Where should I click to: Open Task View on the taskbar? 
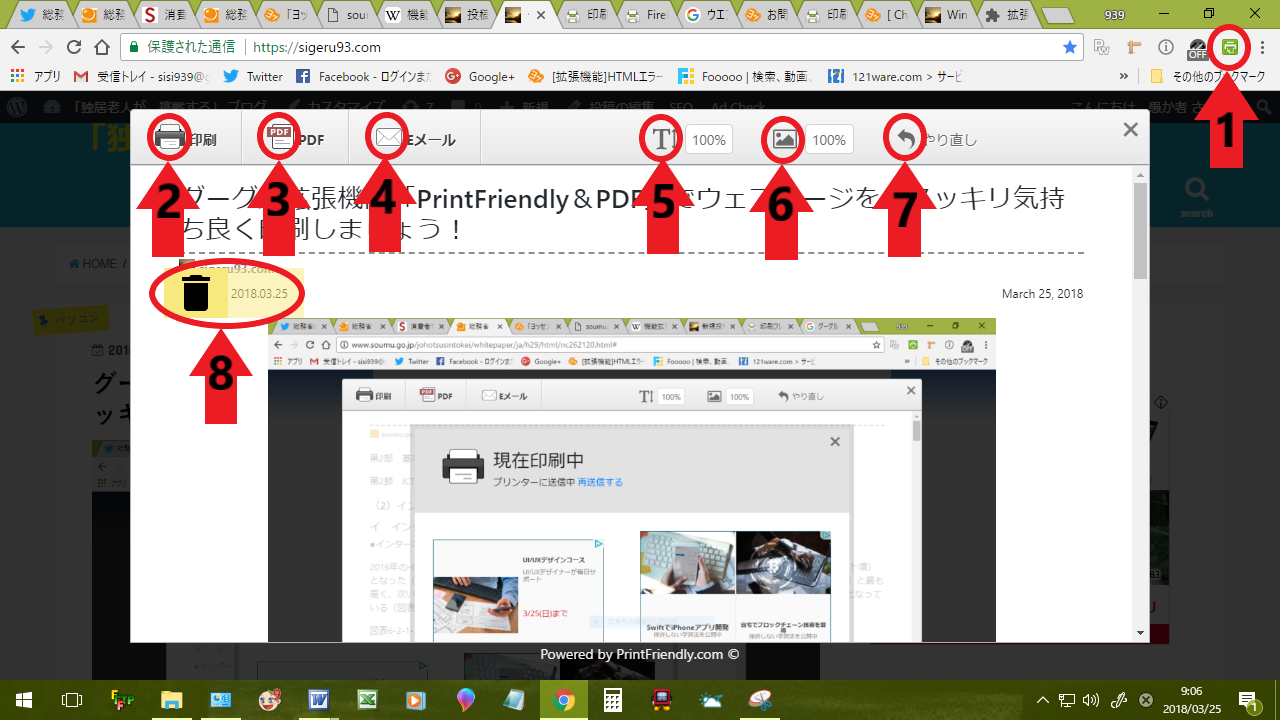(x=71, y=700)
